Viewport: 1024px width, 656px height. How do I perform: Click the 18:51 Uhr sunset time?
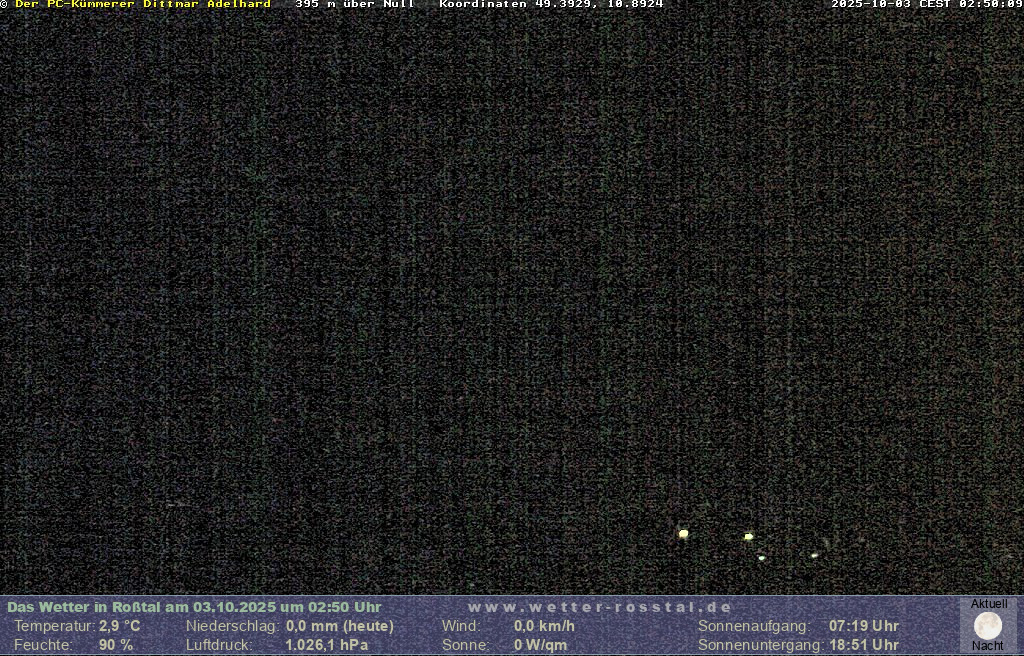pyautogui.click(x=863, y=645)
